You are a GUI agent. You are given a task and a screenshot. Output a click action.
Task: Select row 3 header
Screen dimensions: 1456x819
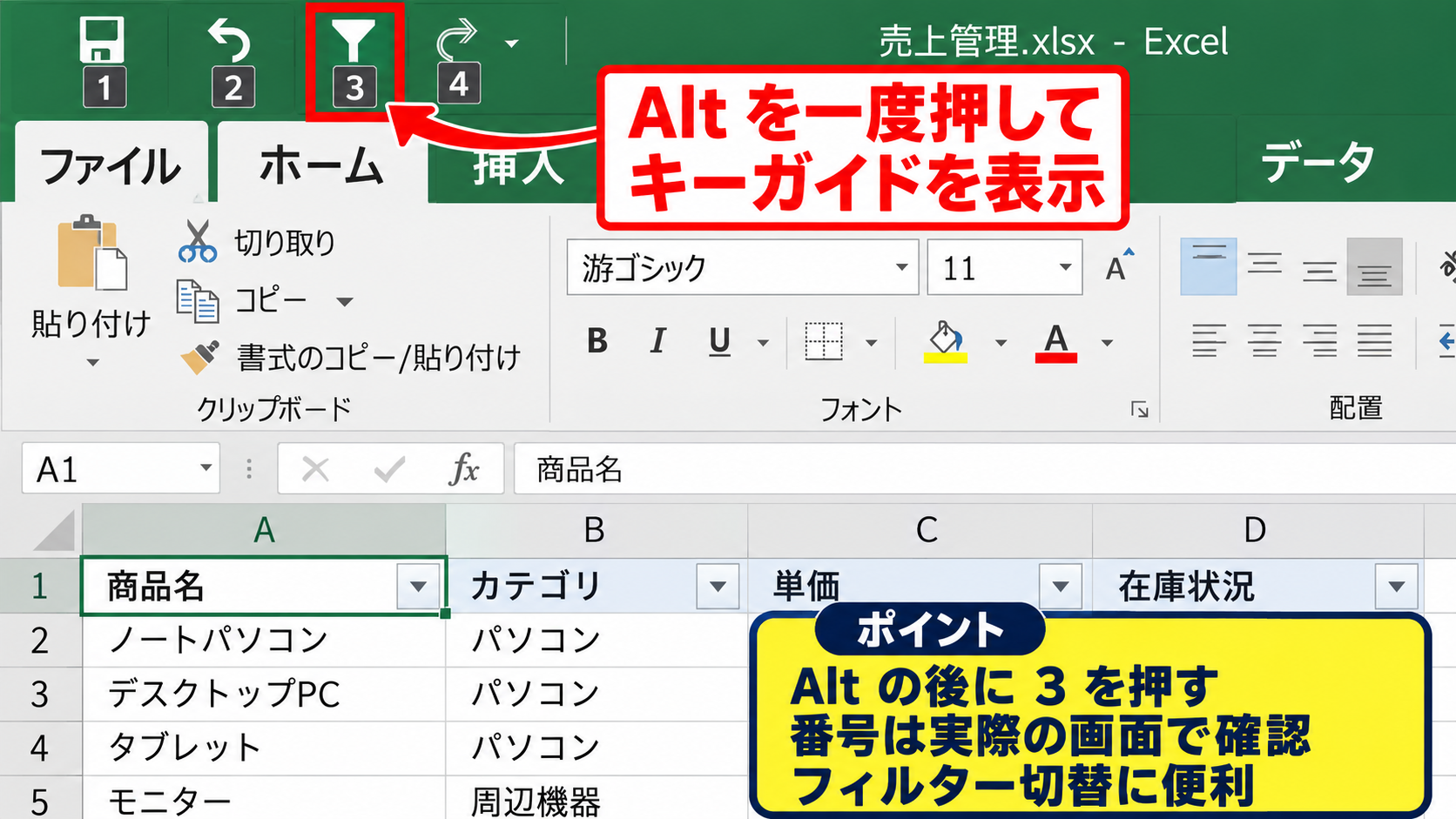pos(40,695)
